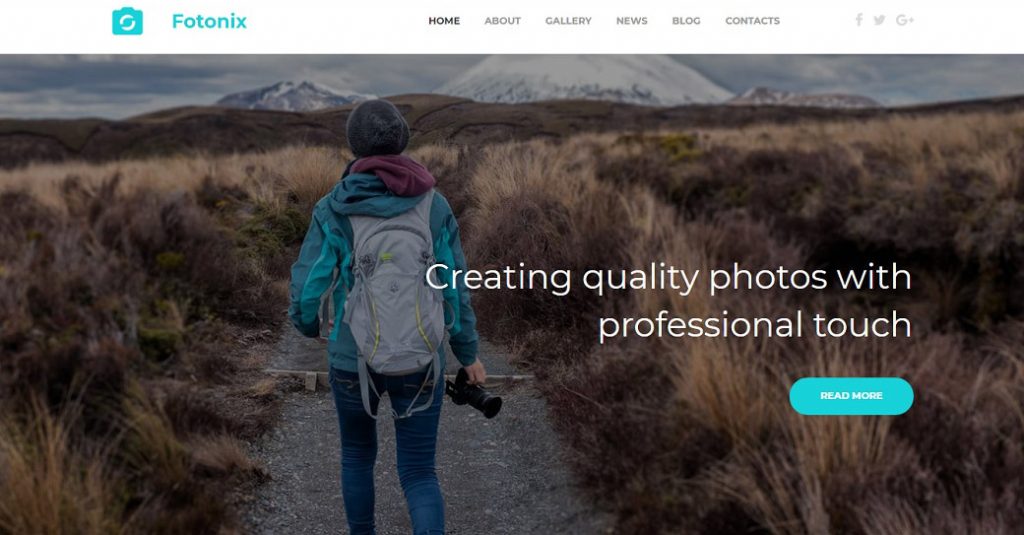This screenshot has height=535, width=1024.
Task: Open the Facebook social icon
Action: coord(859,20)
